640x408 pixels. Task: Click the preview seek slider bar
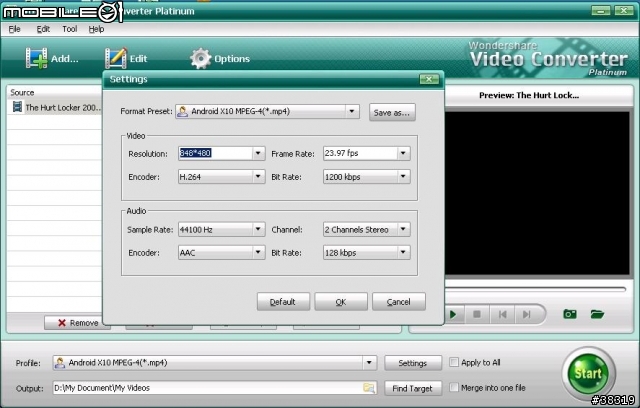[x=535, y=289]
